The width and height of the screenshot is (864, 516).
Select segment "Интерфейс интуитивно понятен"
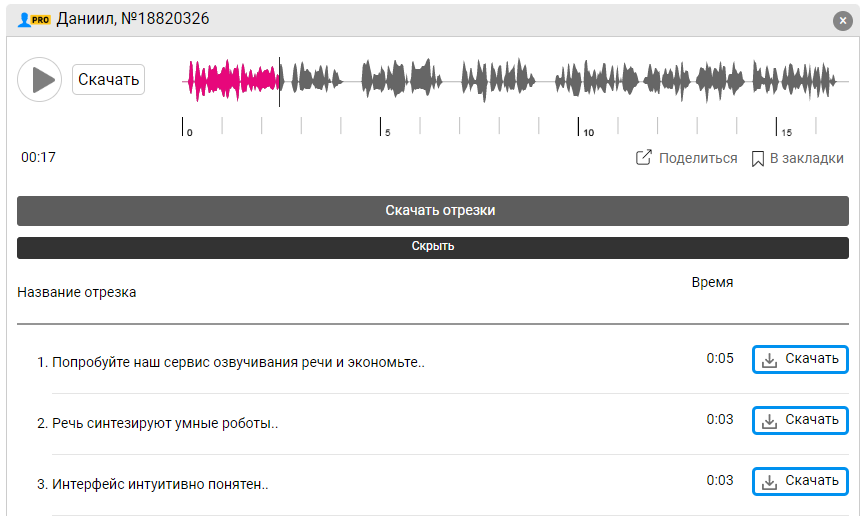(x=160, y=484)
